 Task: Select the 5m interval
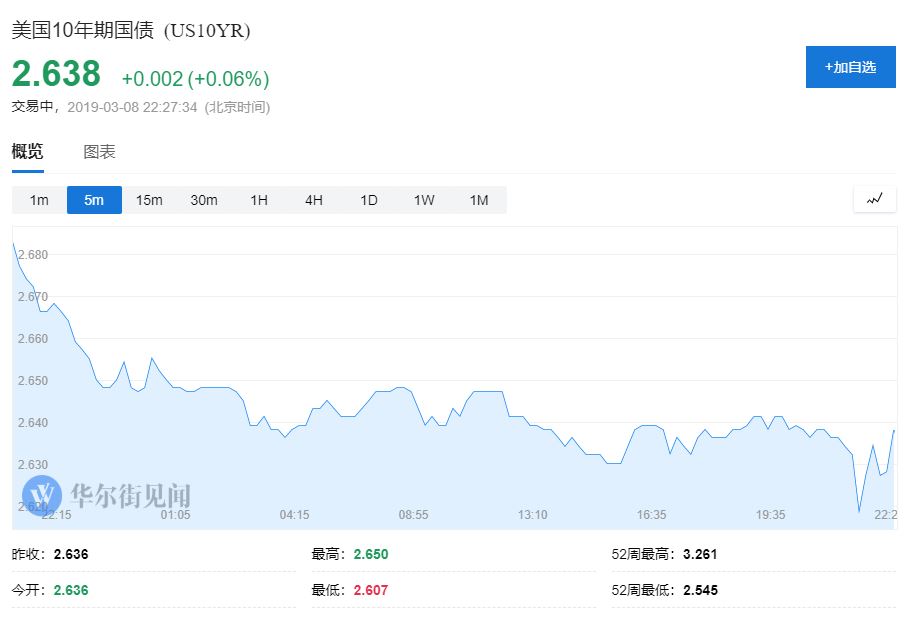(x=94, y=200)
